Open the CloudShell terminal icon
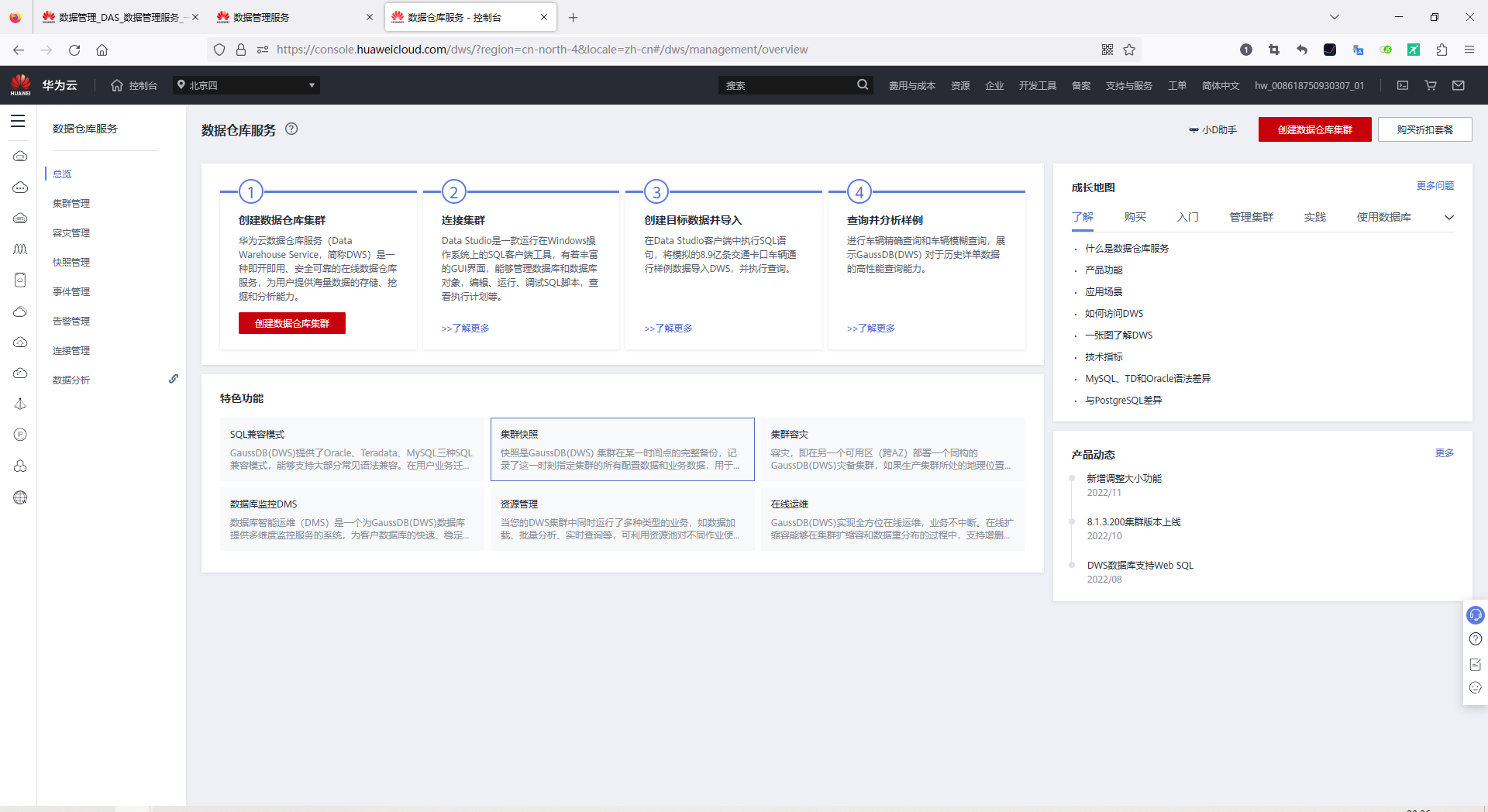The image size is (1488, 812). click(1403, 85)
